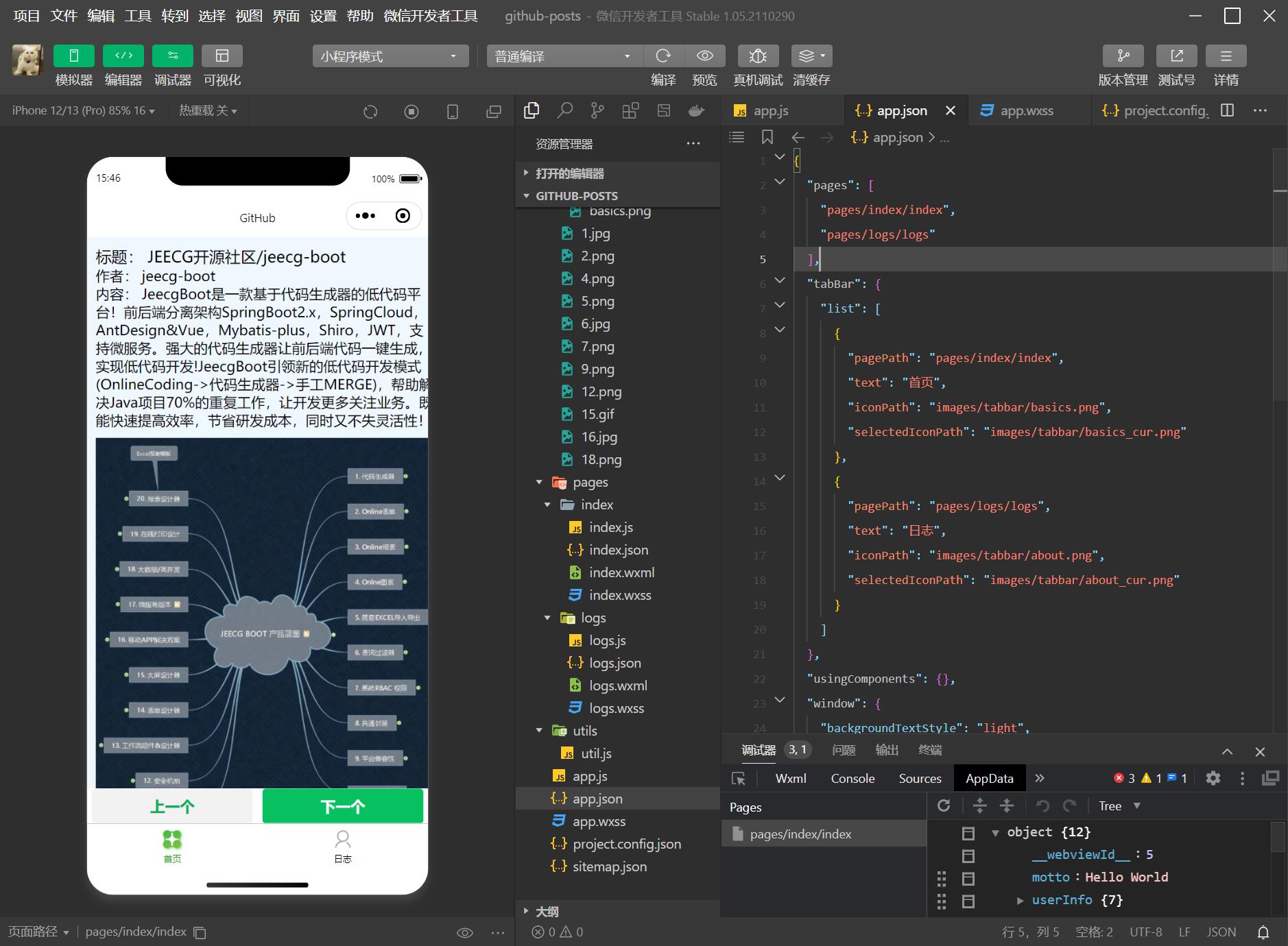Open the Tree view mode dropdown
Screen dimensions: 1288x946
1119,805
